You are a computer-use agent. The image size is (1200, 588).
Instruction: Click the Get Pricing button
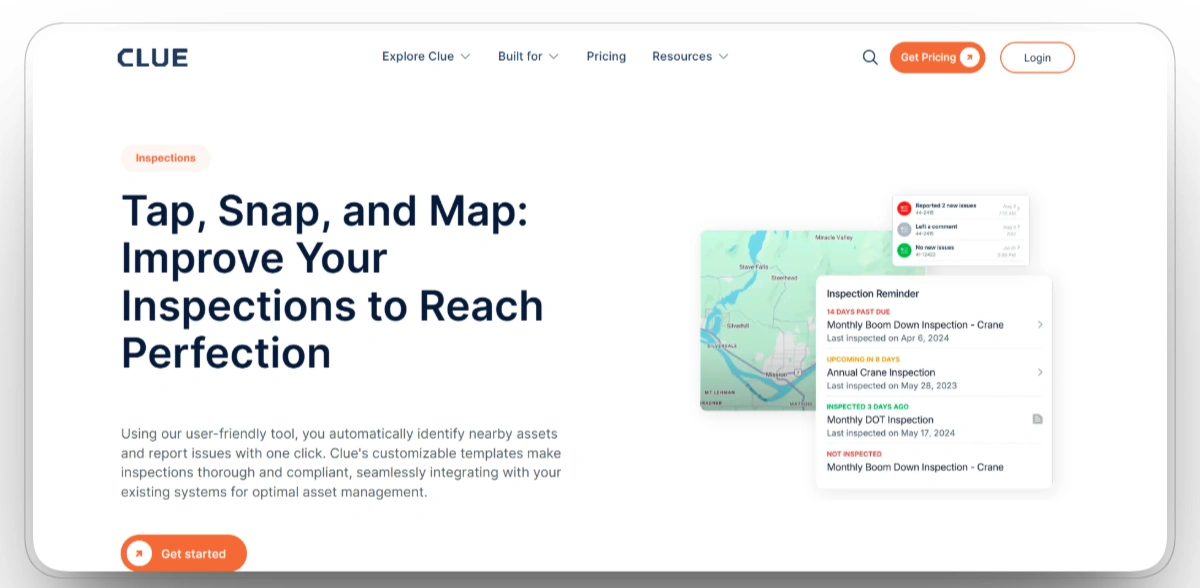pyautogui.click(x=937, y=57)
